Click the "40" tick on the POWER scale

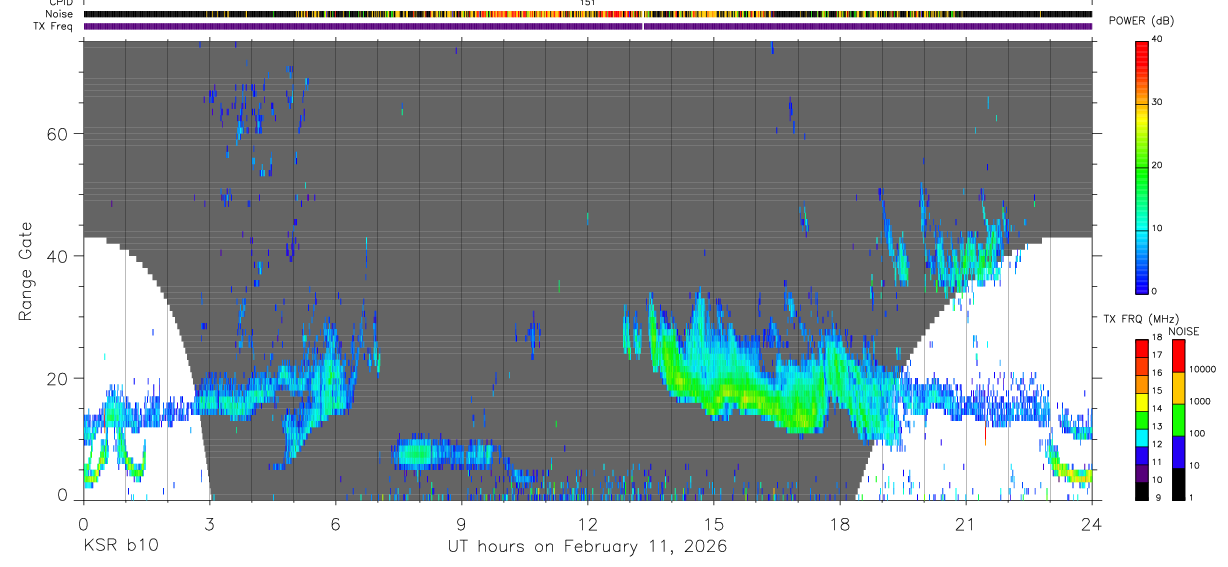(1157, 40)
